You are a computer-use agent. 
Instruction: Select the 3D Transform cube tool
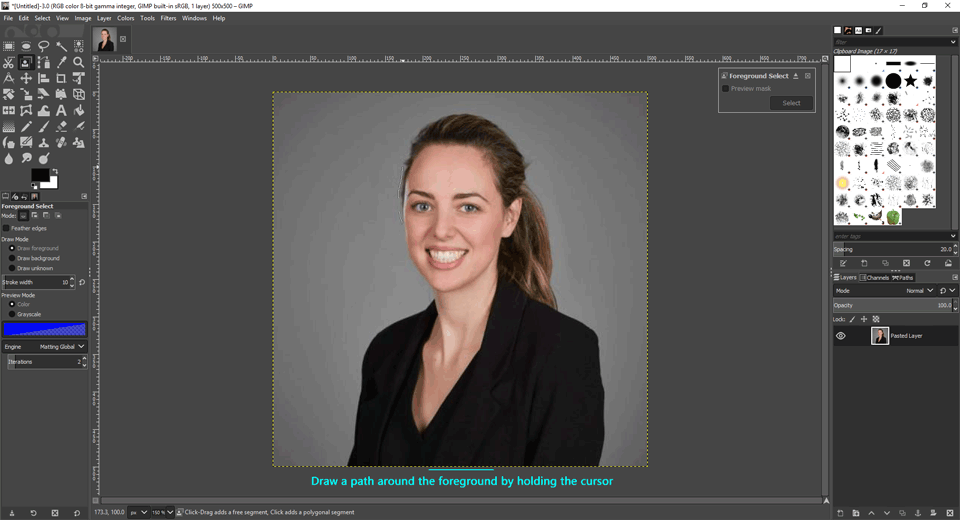(78, 94)
